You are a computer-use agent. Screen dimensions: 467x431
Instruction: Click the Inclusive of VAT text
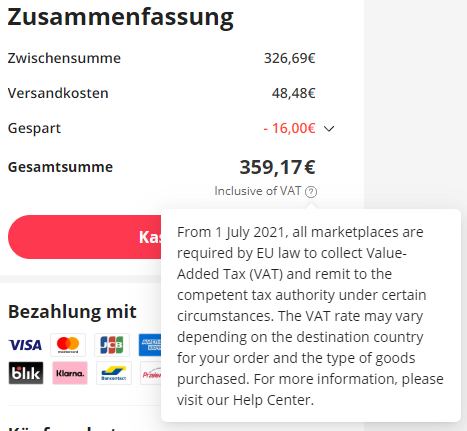[x=257, y=191]
